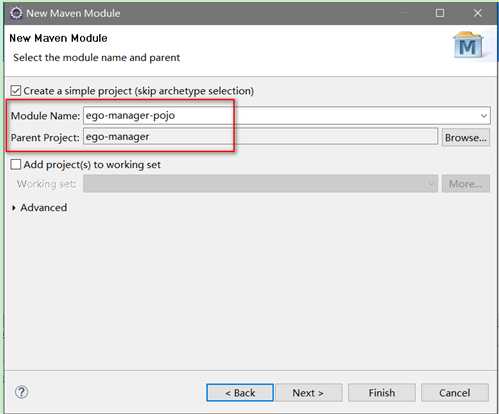499x414 pixels.
Task: Click the Browse... button for parent project
Action: coord(466,137)
